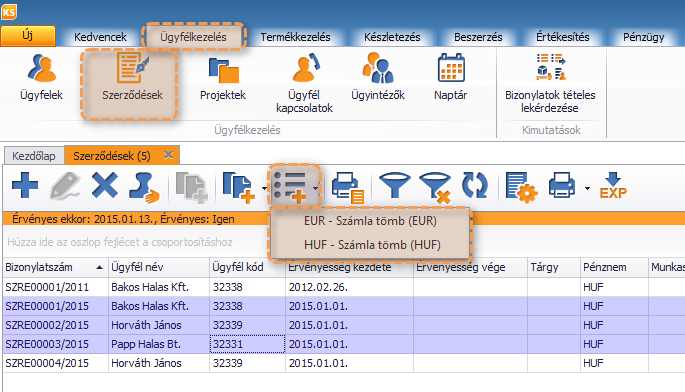
Task: Expand the copy-with-plus dropdown arrow
Action: pos(264,188)
